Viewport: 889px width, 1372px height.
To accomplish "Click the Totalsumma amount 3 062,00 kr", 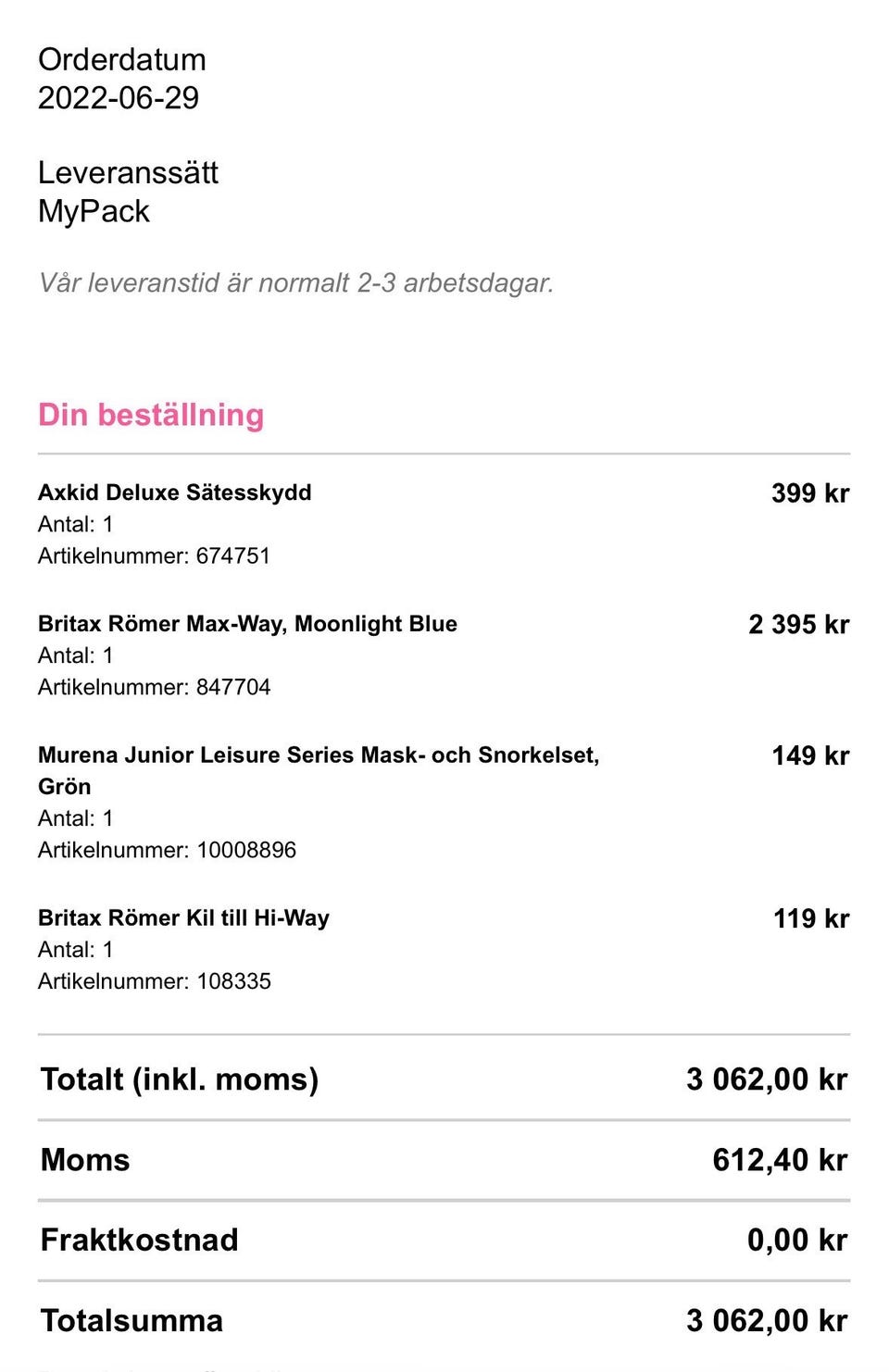I will pyautogui.click(x=767, y=1321).
